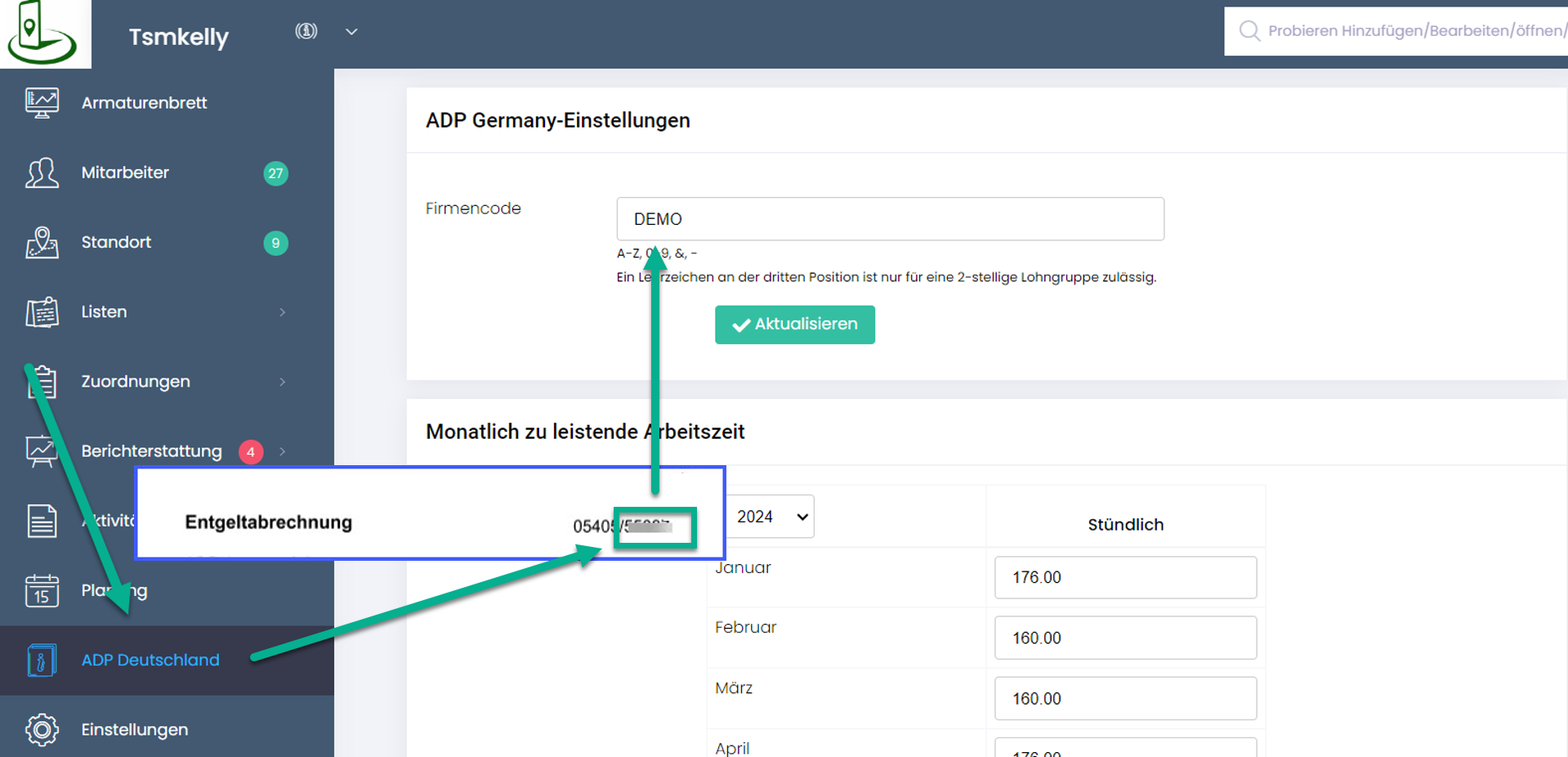Expand the Listen submenu chevron

tap(283, 312)
